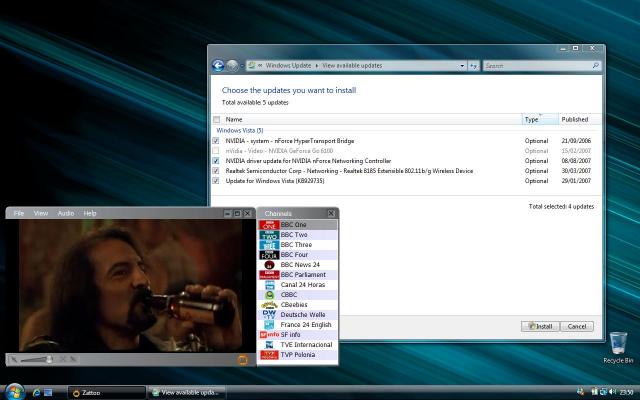Sort updates by the Type column
The image size is (640, 400).
(x=540, y=119)
